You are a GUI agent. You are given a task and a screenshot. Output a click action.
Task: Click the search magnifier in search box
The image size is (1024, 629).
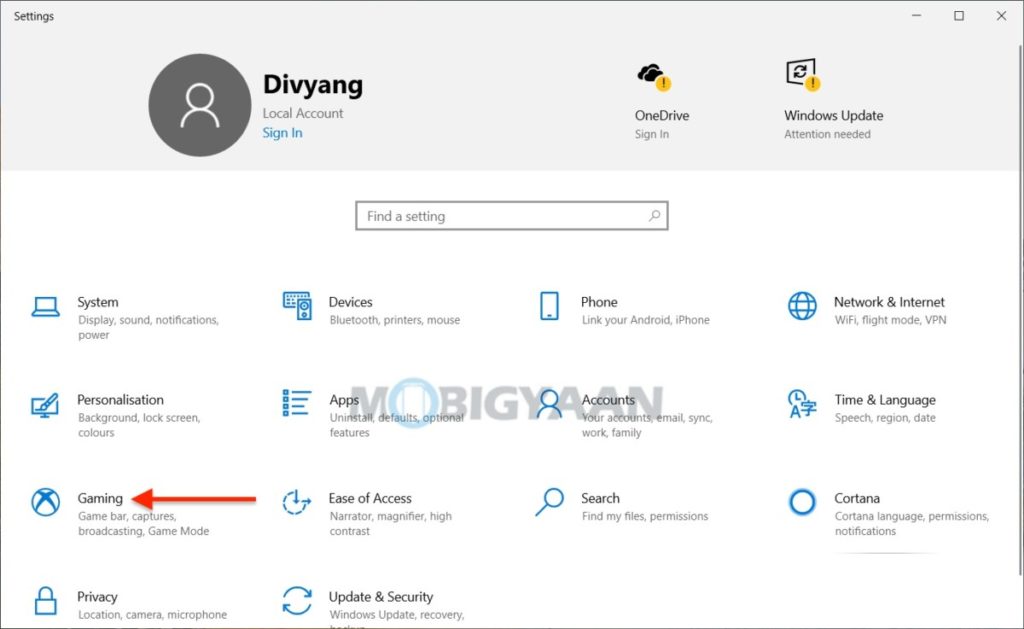(654, 216)
